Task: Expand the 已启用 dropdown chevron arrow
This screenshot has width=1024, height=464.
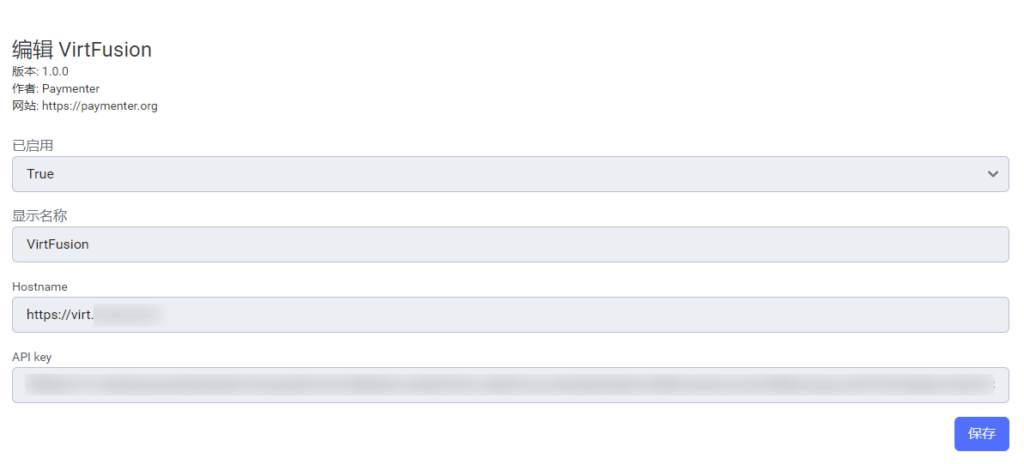Action: coord(992,174)
